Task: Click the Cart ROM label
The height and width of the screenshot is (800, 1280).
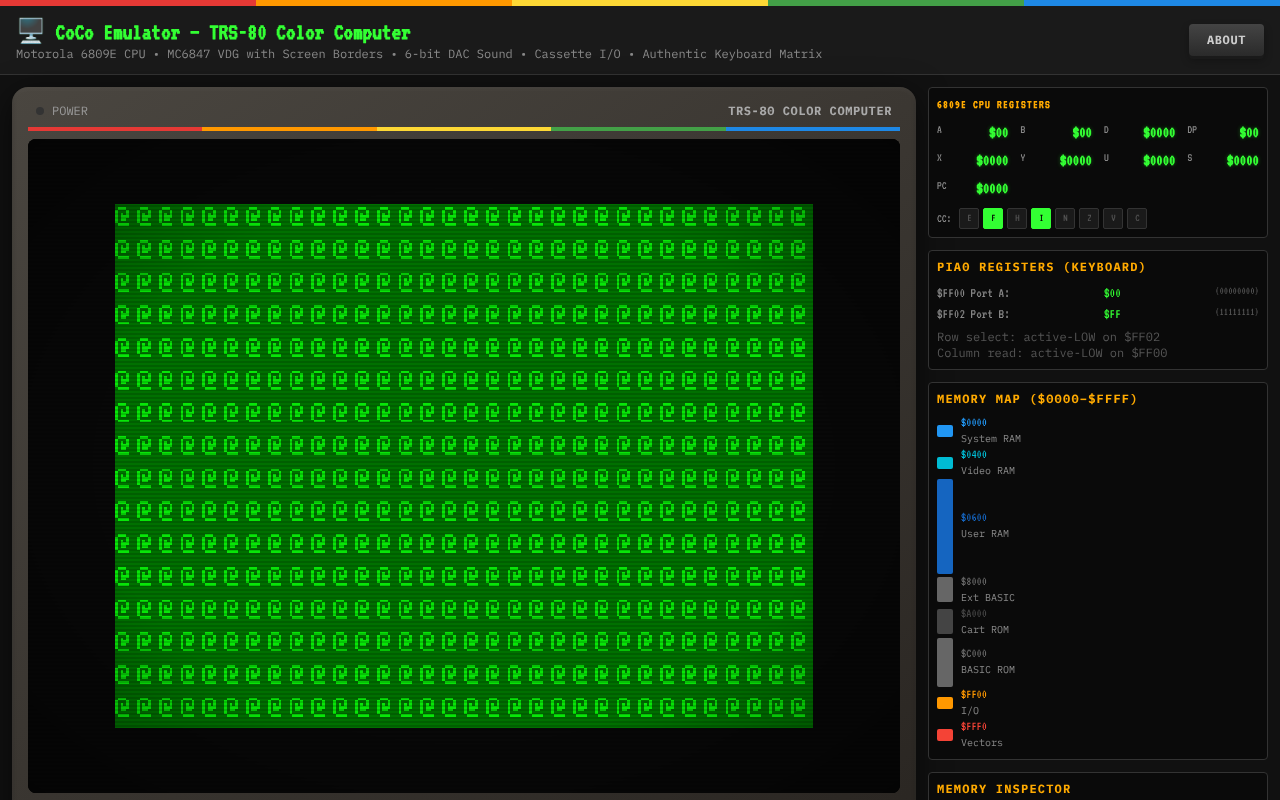Action: pyautogui.click(x=985, y=630)
